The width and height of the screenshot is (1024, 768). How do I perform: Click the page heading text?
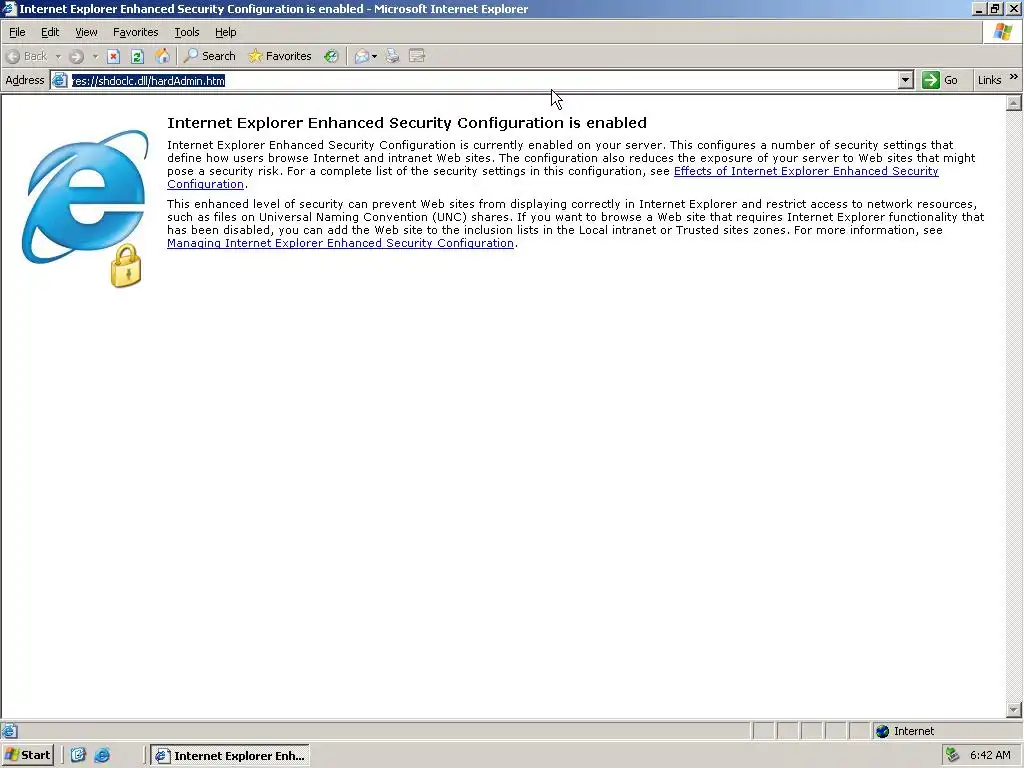point(407,123)
